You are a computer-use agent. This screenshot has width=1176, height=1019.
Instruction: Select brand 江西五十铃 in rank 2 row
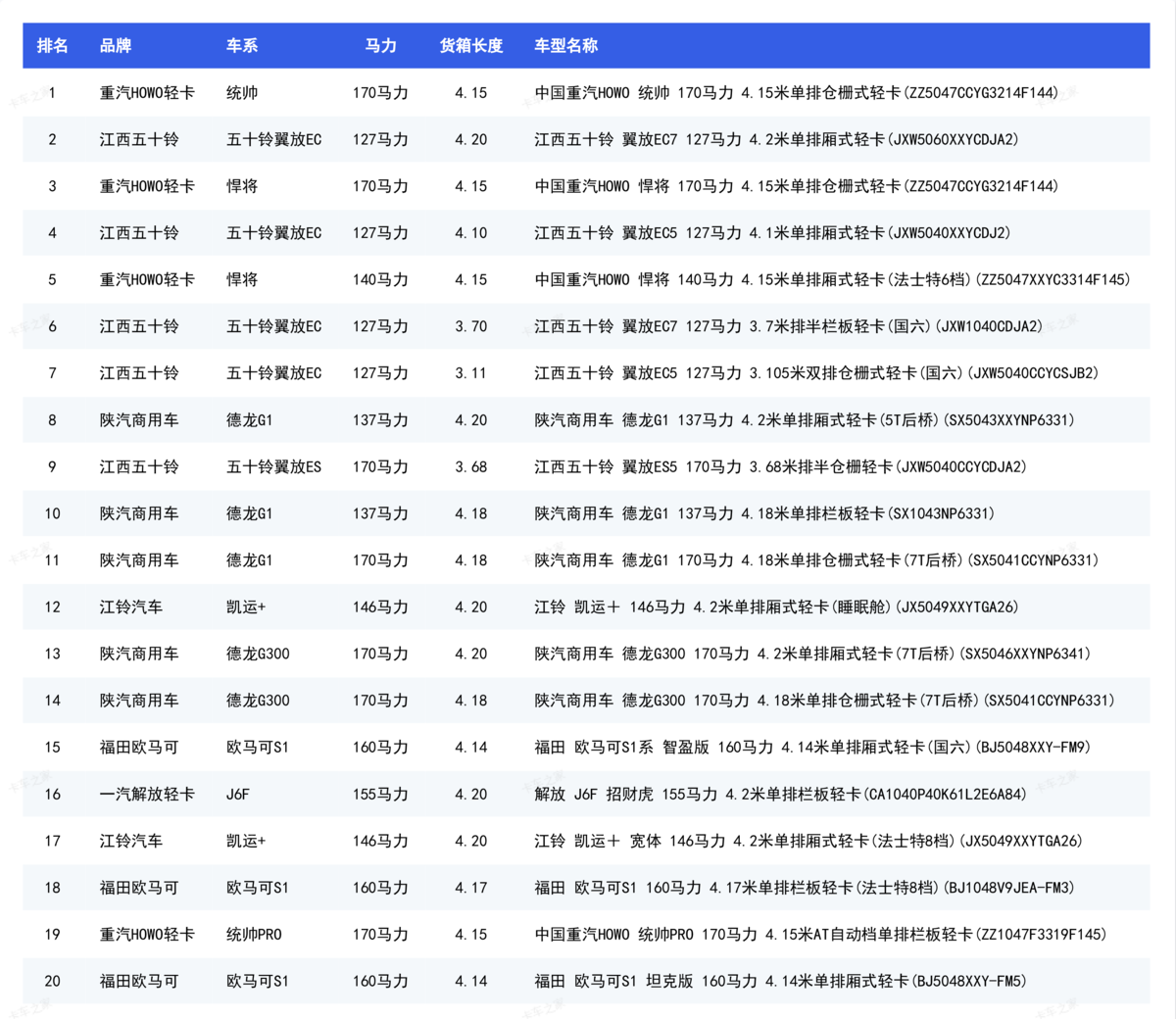139,140
